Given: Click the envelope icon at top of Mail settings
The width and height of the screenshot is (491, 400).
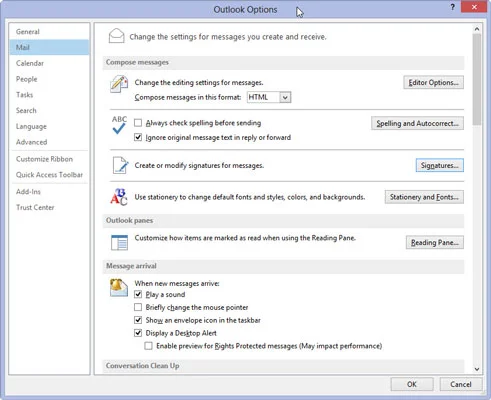Looking at the screenshot, I should (x=117, y=36).
